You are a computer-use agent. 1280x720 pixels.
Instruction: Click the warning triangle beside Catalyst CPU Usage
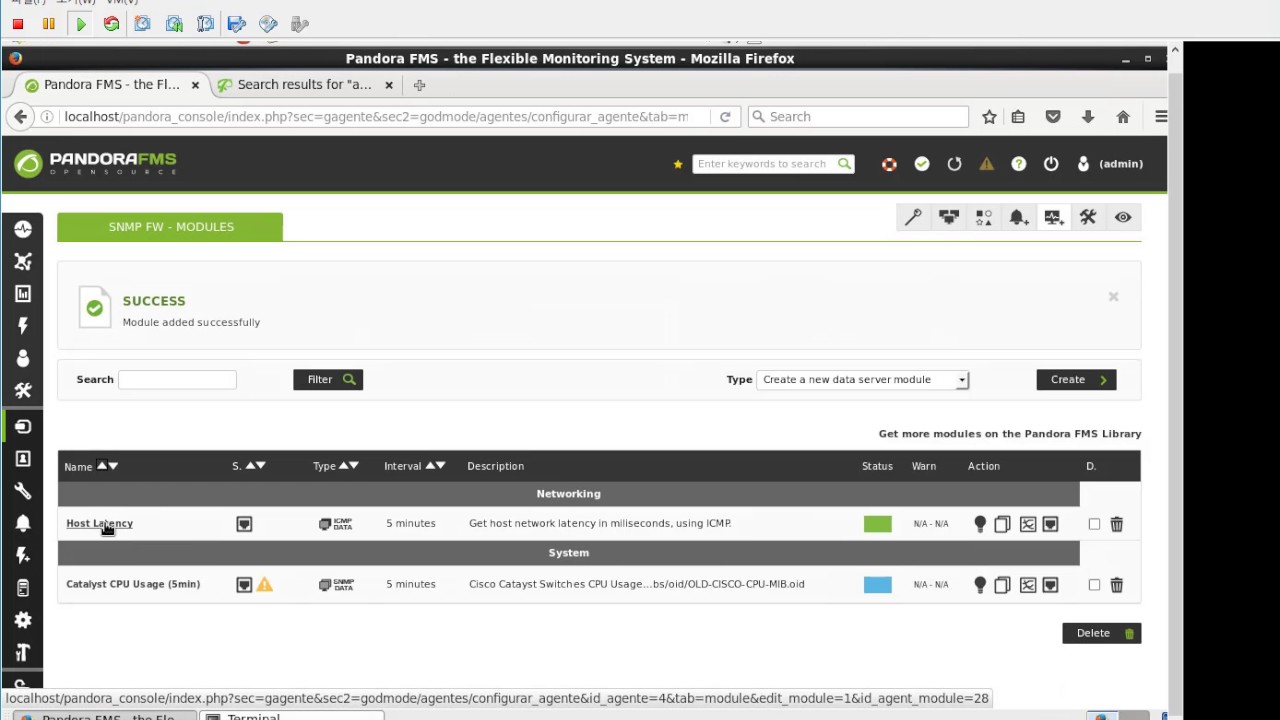(x=265, y=584)
